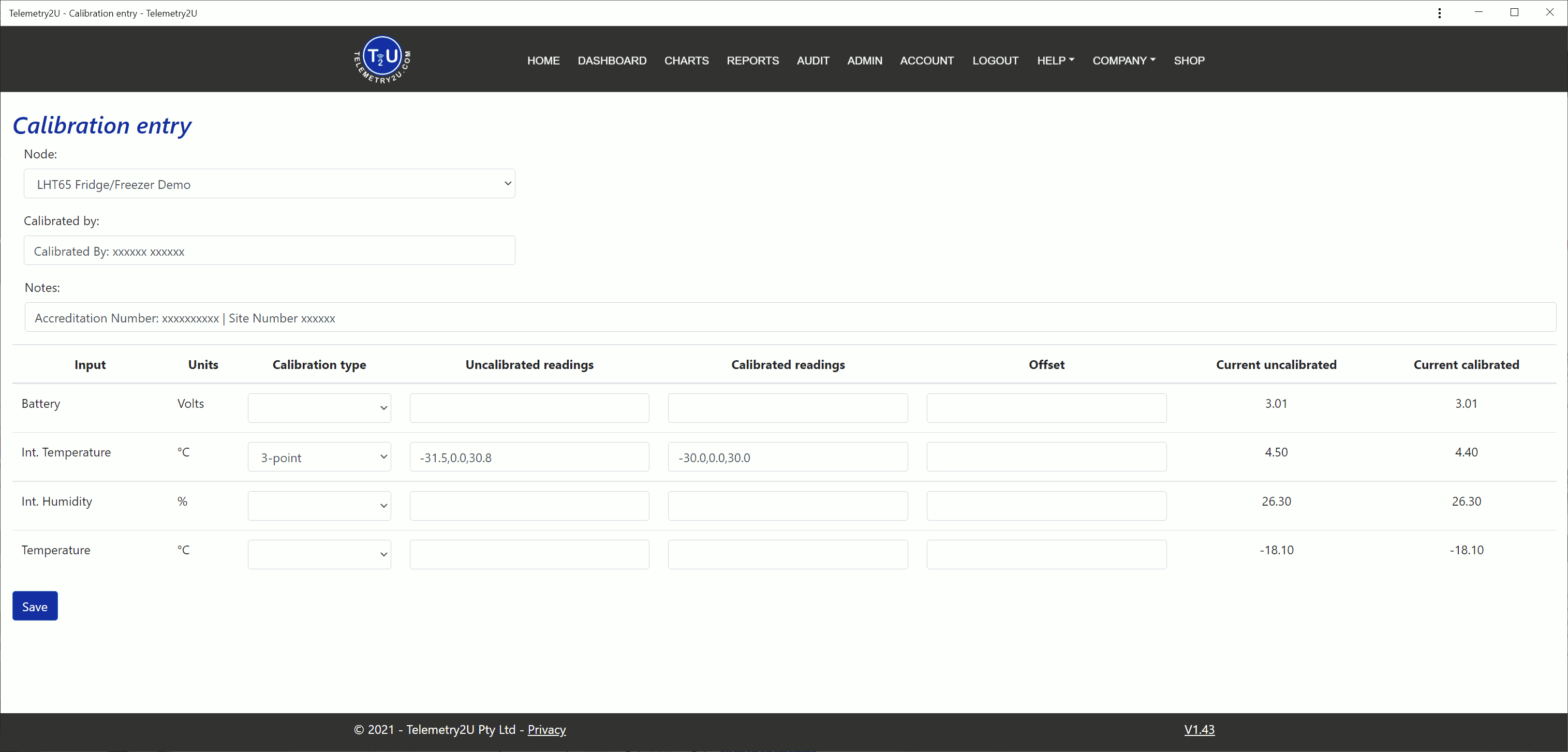The width and height of the screenshot is (1568, 752).
Task: Click Temperature row uncalibrated readings field
Action: [x=529, y=555]
